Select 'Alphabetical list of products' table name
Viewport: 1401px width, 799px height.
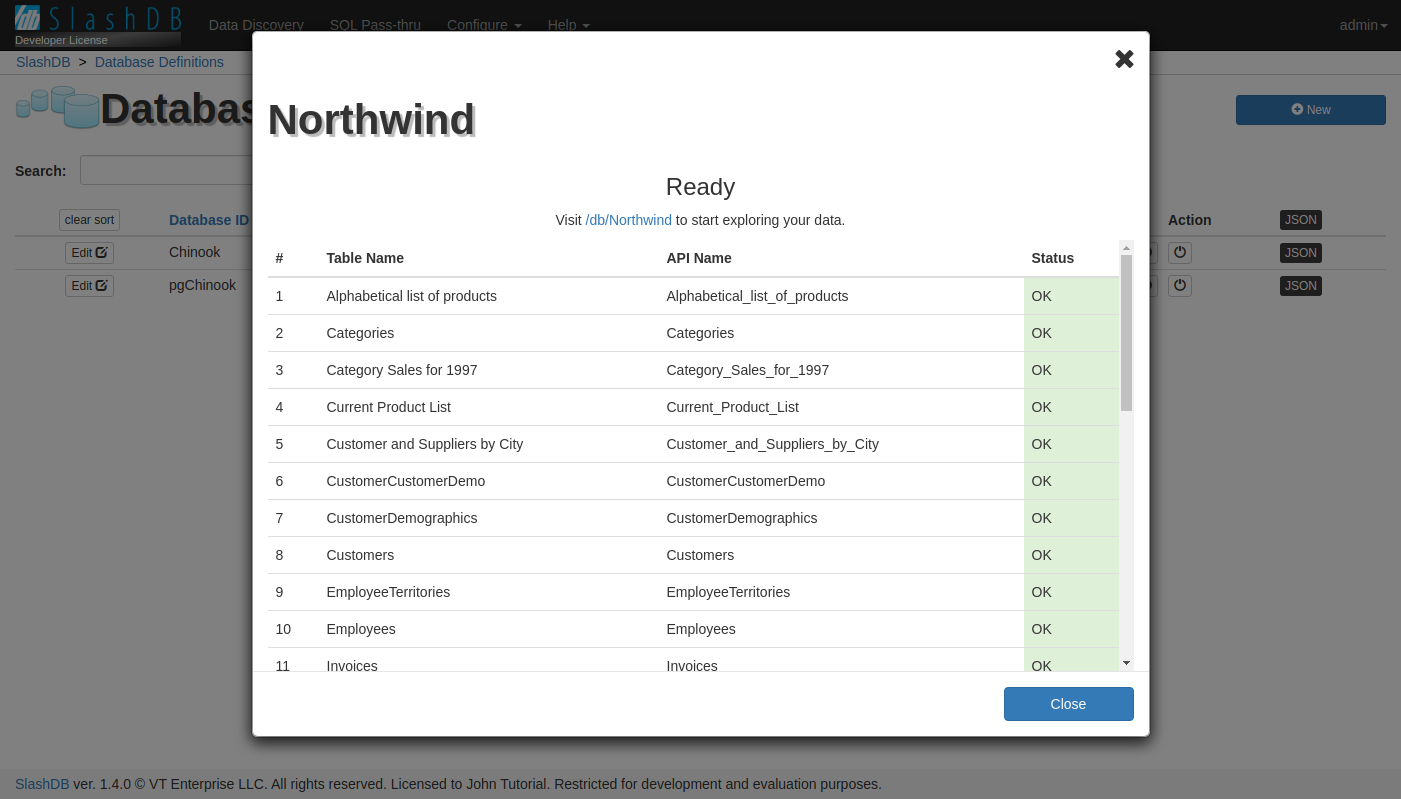(x=411, y=296)
